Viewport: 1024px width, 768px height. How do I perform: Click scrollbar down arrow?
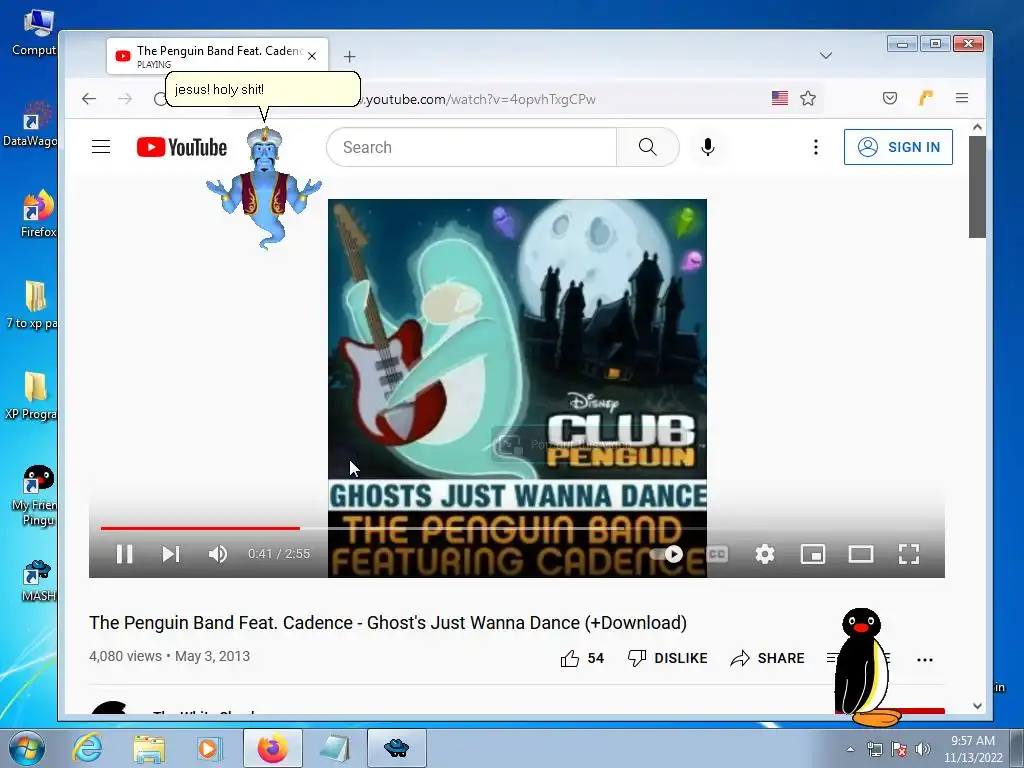977,705
